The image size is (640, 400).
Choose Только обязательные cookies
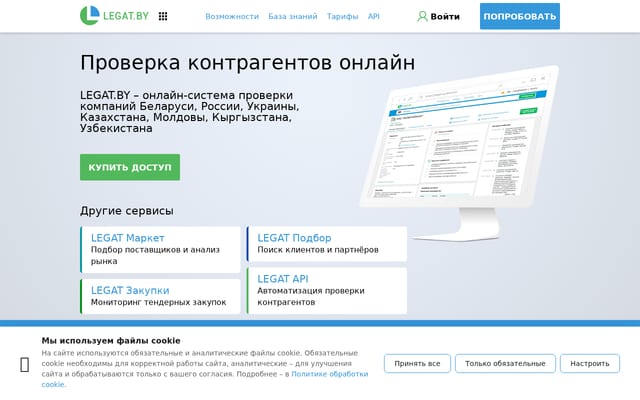505,363
